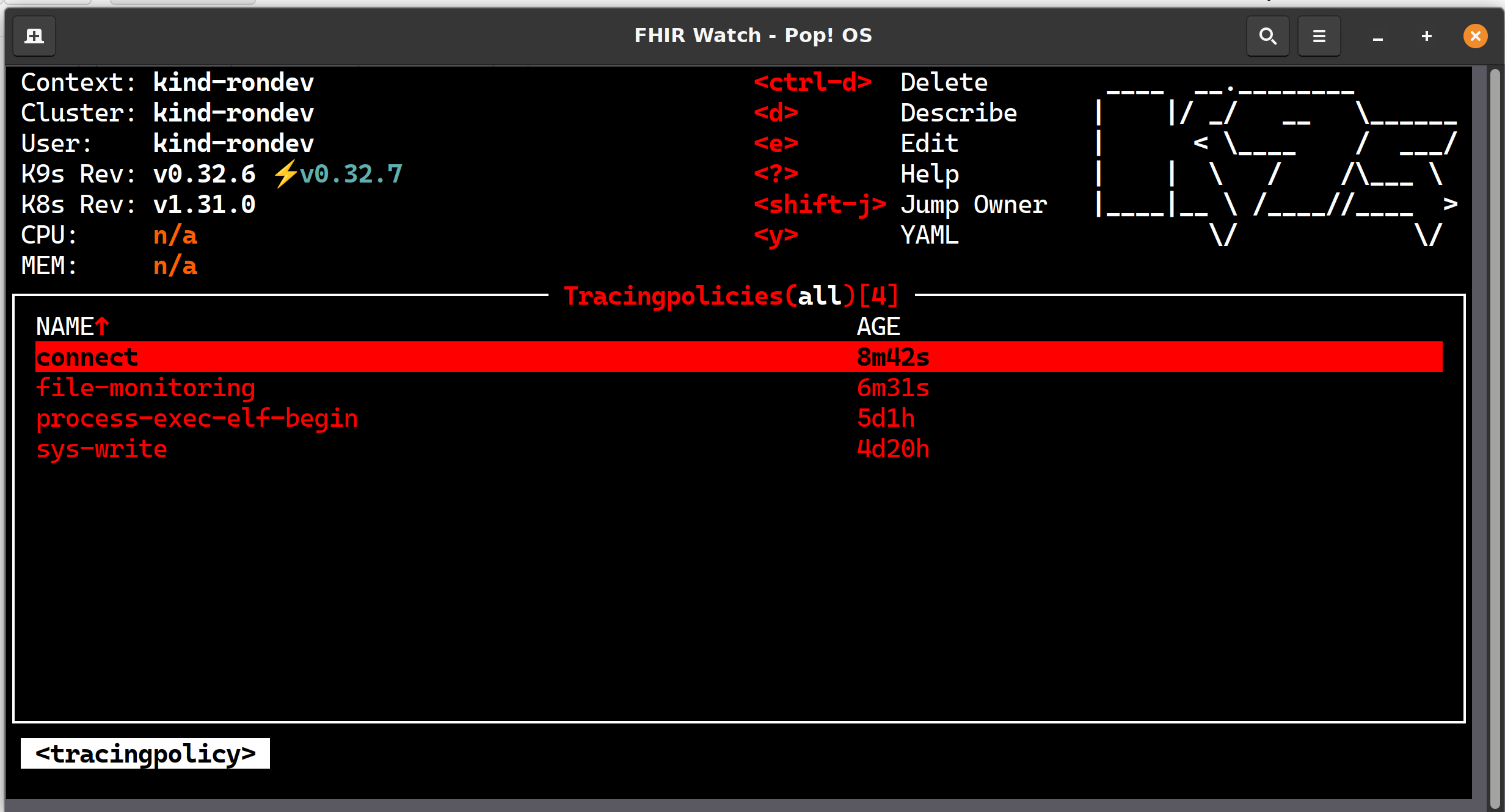This screenshot has height=812, width=1505.
Task: Click the shift-j Jump Owner hint
Action: (x=820, y=205)
